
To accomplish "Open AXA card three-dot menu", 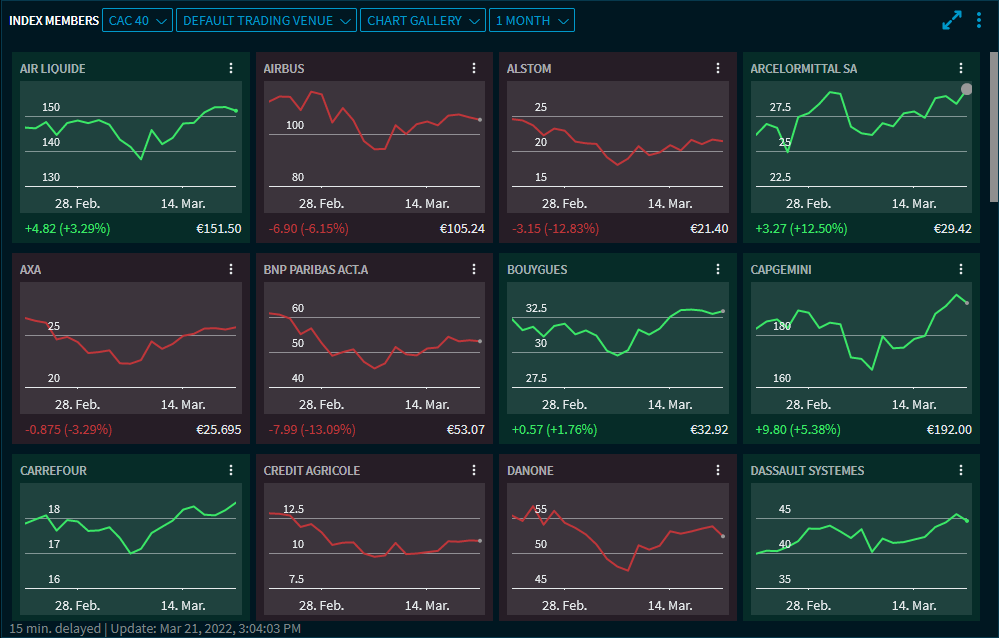I will point(231,269).
